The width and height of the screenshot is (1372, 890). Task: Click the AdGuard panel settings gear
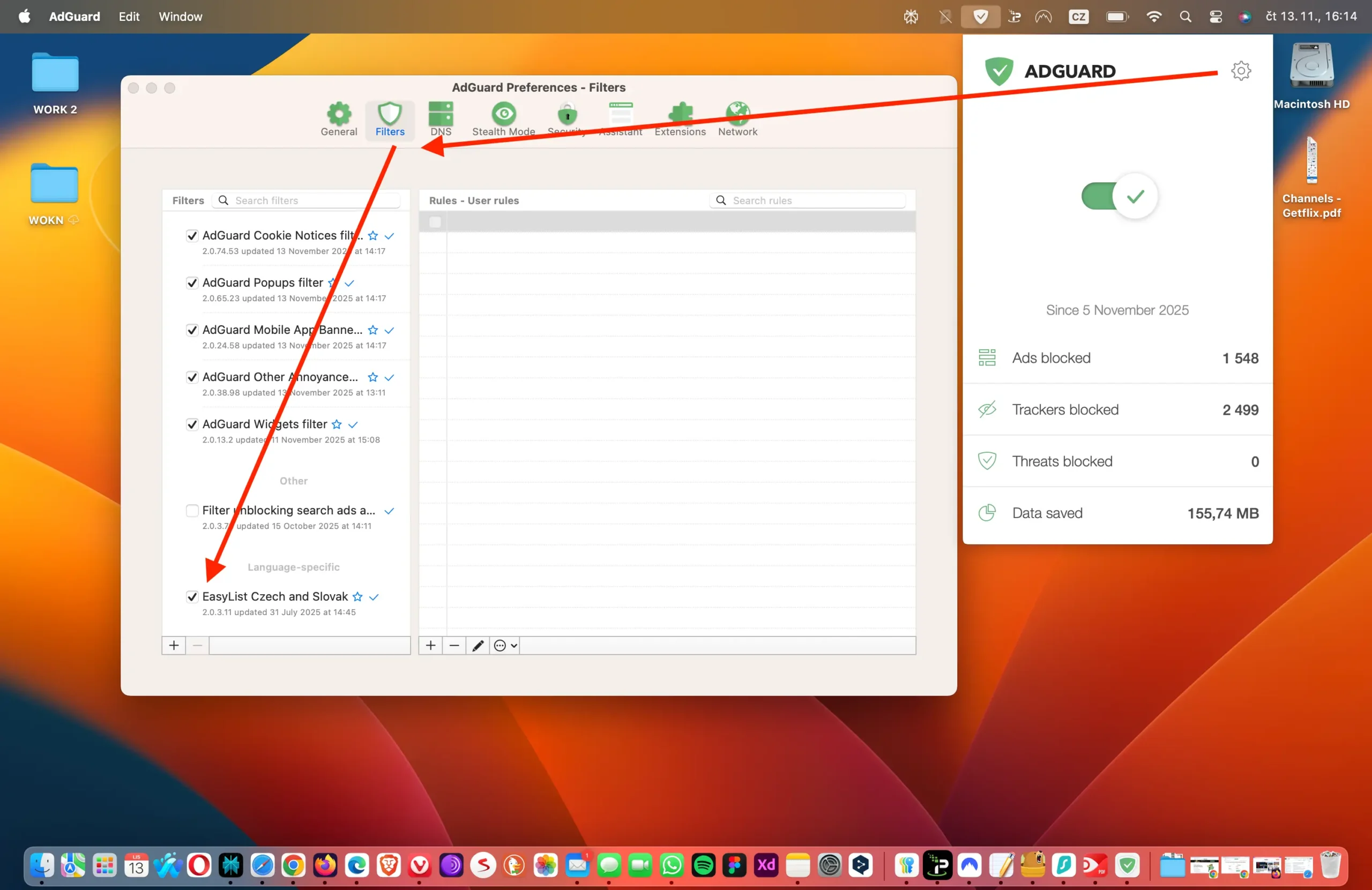click(x=1241, y=71)
